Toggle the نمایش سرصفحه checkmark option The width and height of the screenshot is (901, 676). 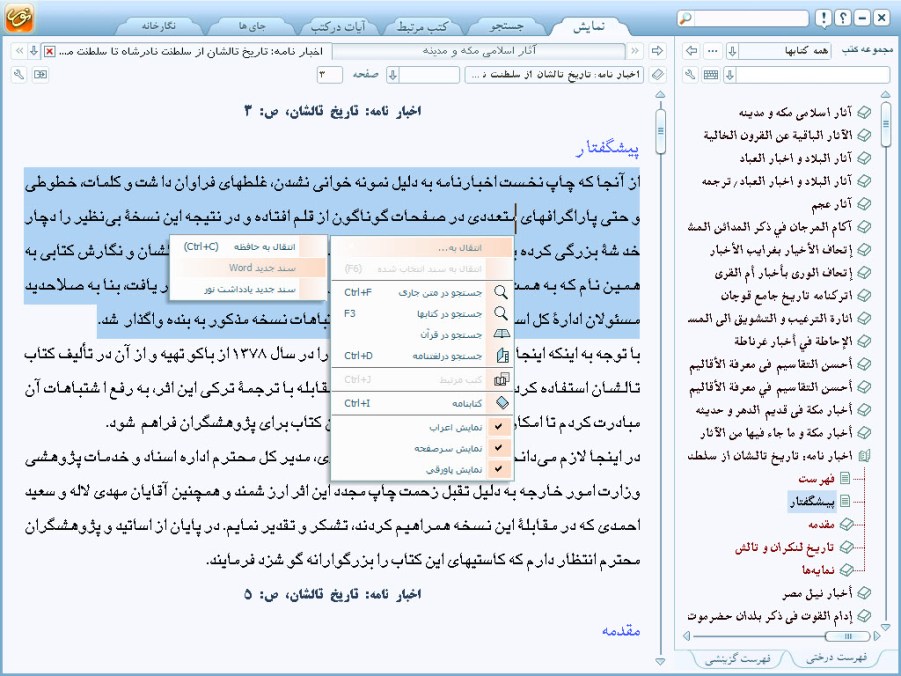pyautogui.click(x=498, y=448)
